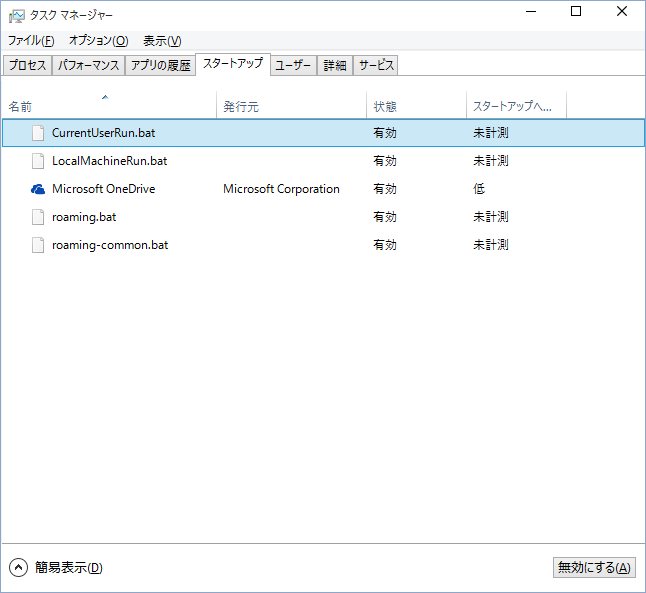Select the CurrentUserRun.bat name text

(x=103, y=133)
